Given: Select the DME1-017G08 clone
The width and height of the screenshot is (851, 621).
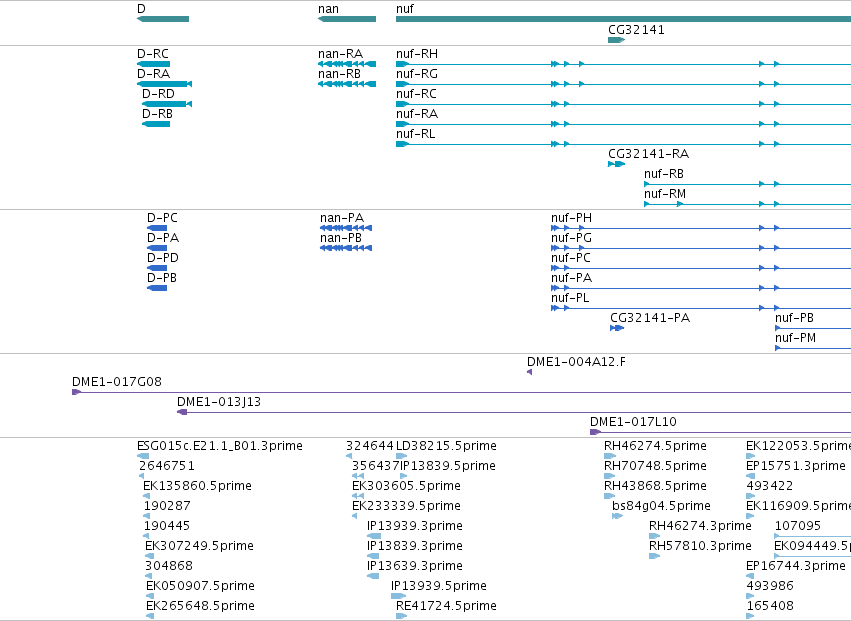Looking at the screenshot, I should tap(461, 392).
